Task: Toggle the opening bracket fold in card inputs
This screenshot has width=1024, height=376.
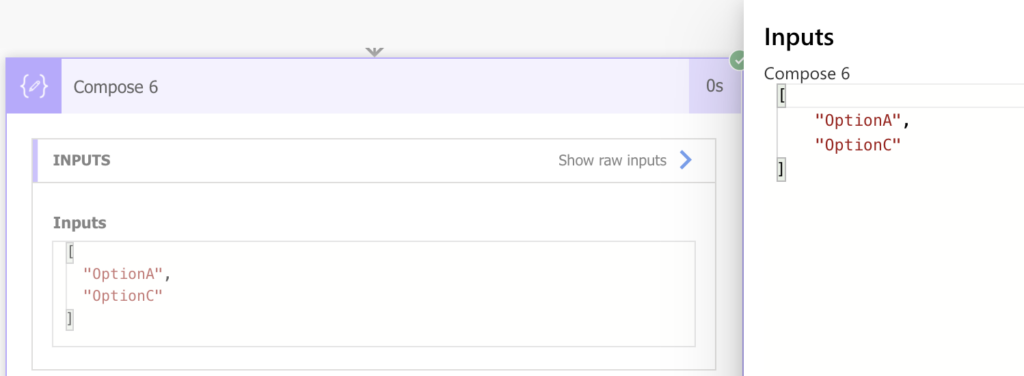Action: click(70, 253)
